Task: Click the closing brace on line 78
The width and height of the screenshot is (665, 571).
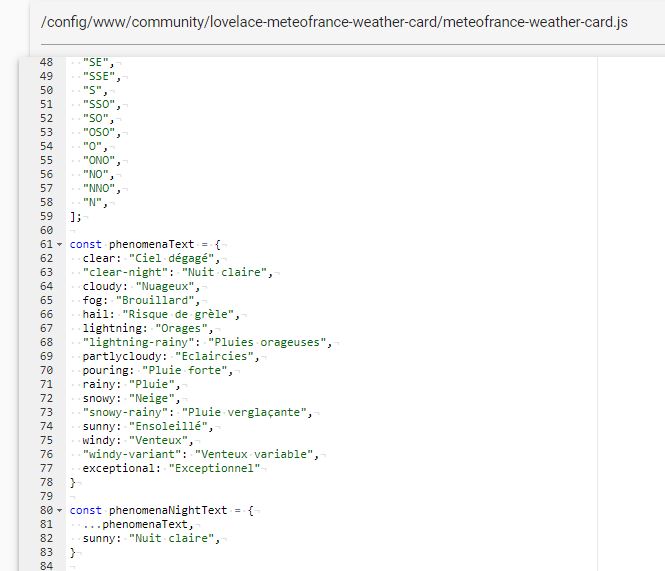Action: click(73, 482)
